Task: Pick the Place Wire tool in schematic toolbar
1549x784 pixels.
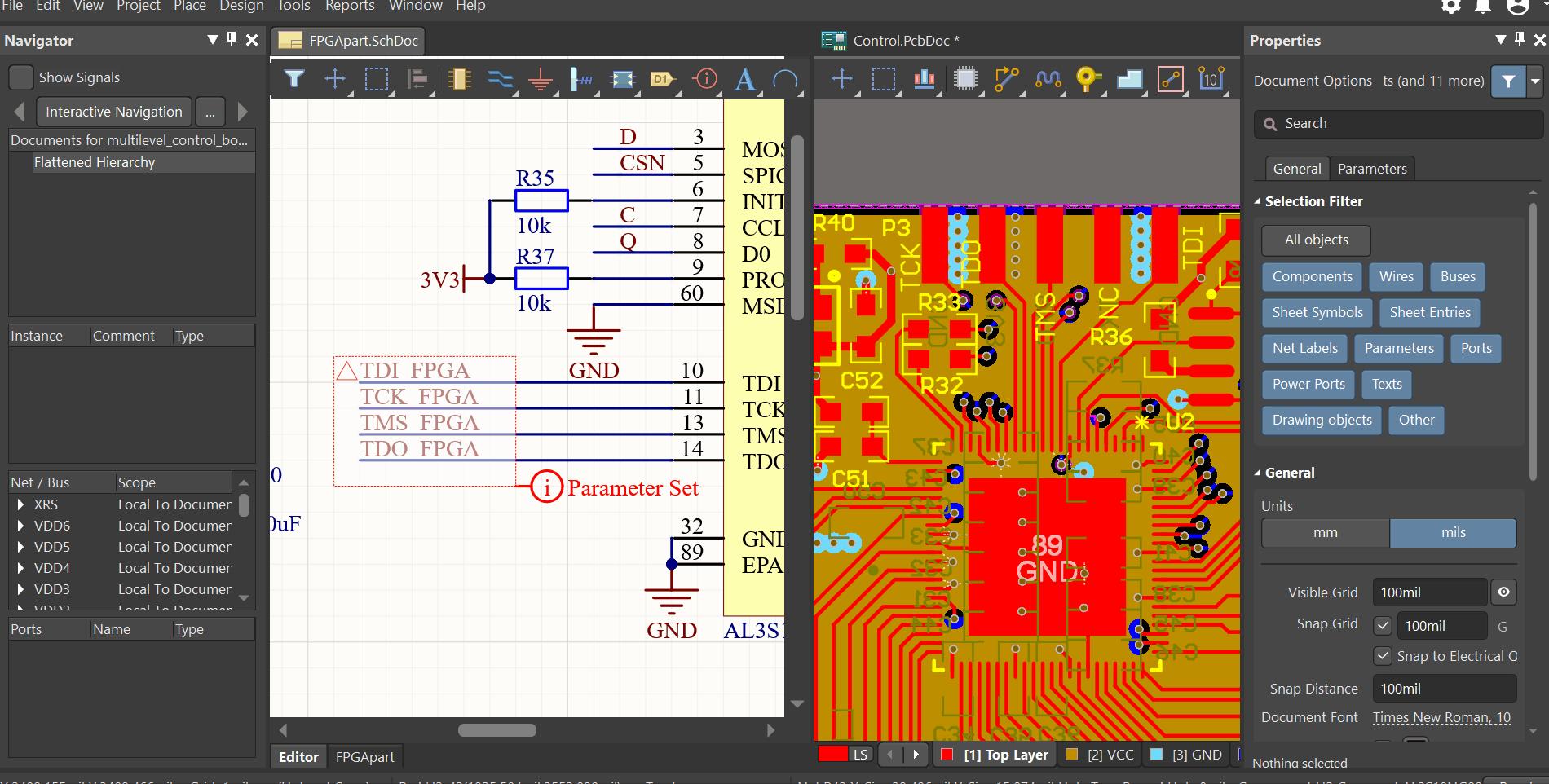Action: 499,79
